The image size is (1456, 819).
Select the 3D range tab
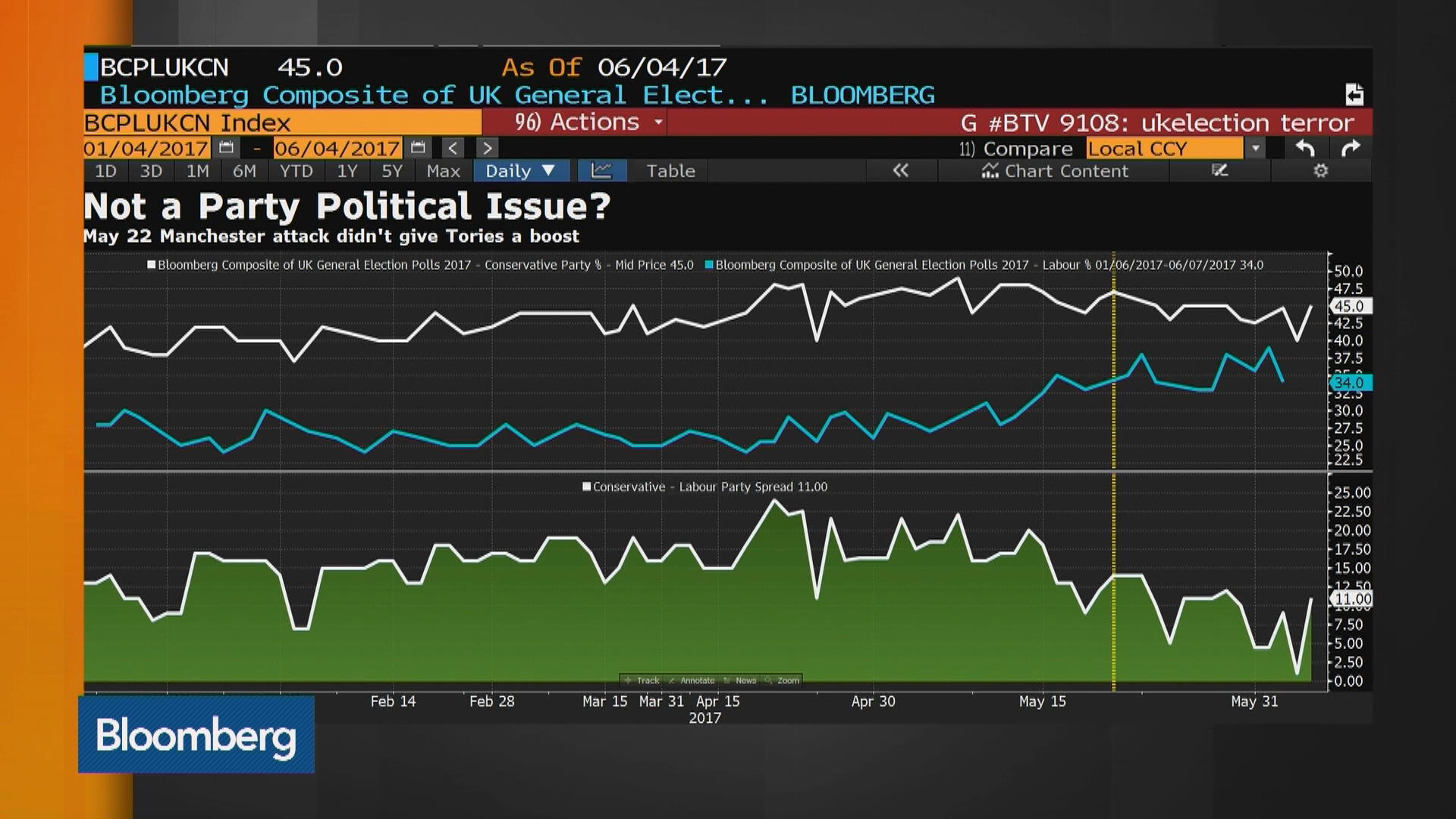click(x=151, y=171)
